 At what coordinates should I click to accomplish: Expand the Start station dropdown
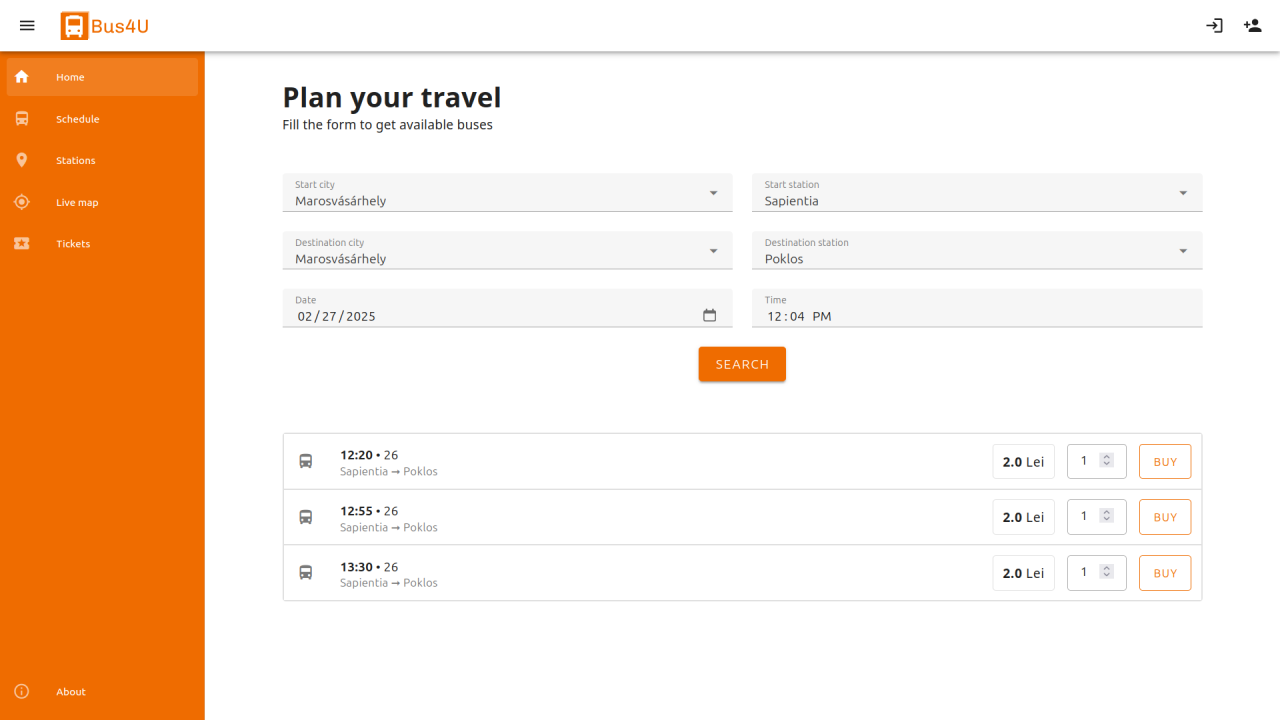1182,193
